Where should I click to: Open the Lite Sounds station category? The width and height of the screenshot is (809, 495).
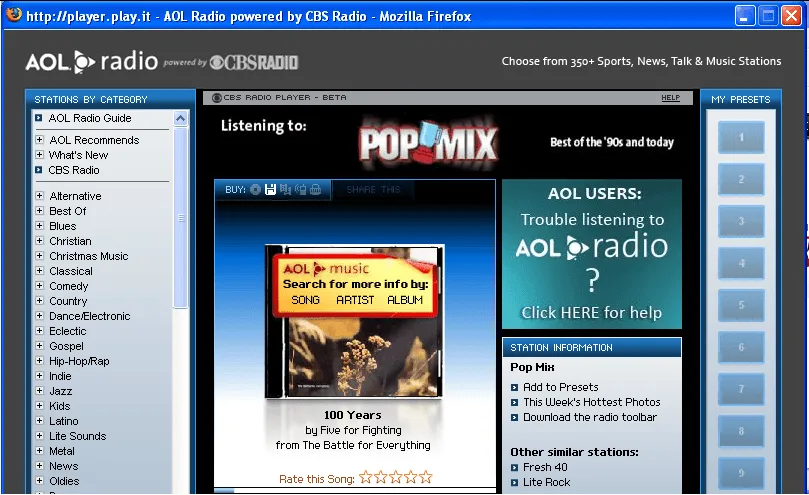click(78, 436)
